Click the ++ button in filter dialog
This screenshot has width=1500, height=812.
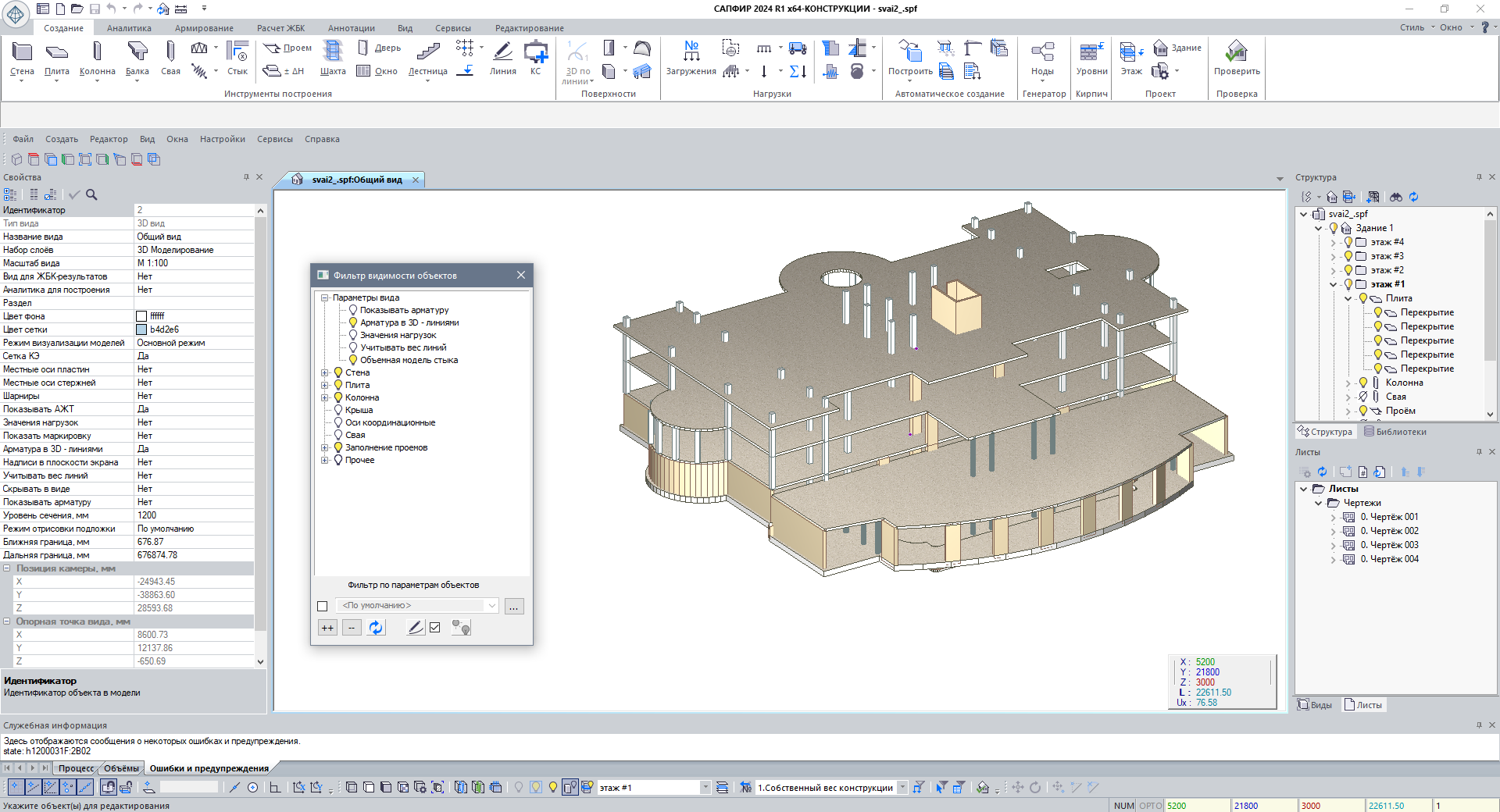327,628
